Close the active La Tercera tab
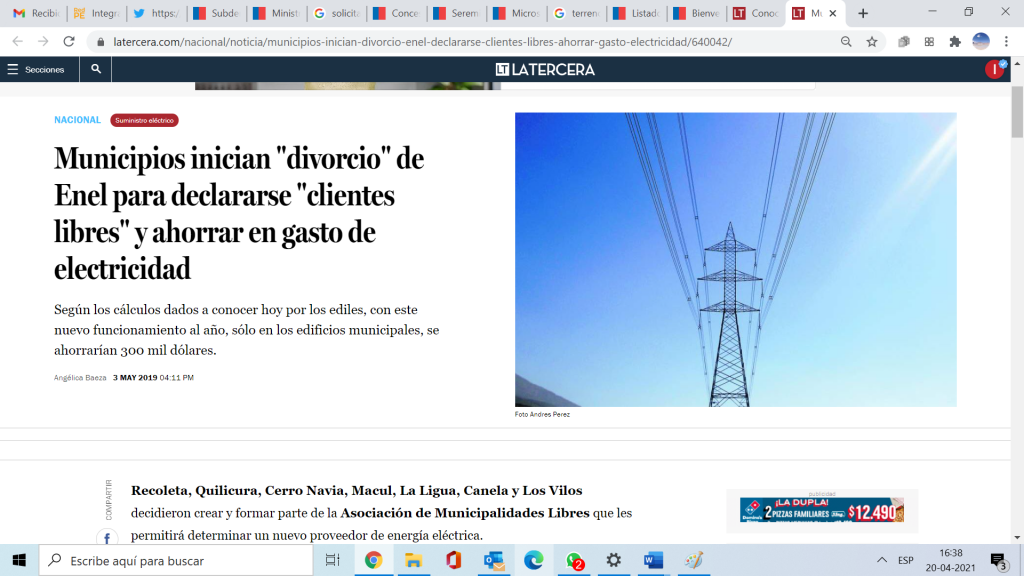This screenshot has width=1024, height=576. (833, 13)
